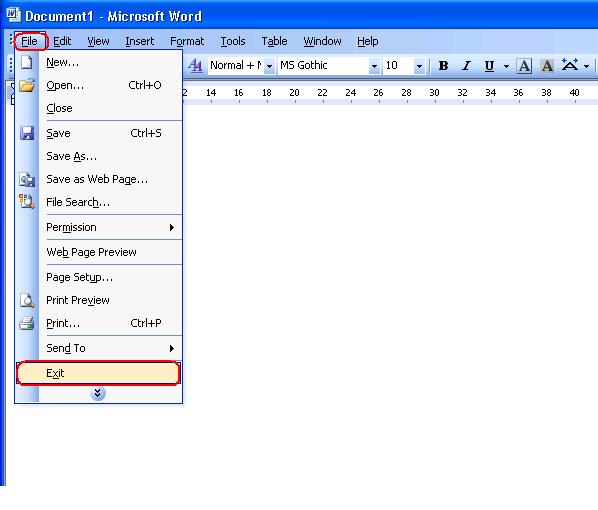Open the Character Scaling dropdown arrow

pyautogui.click(x=587, y=66)
